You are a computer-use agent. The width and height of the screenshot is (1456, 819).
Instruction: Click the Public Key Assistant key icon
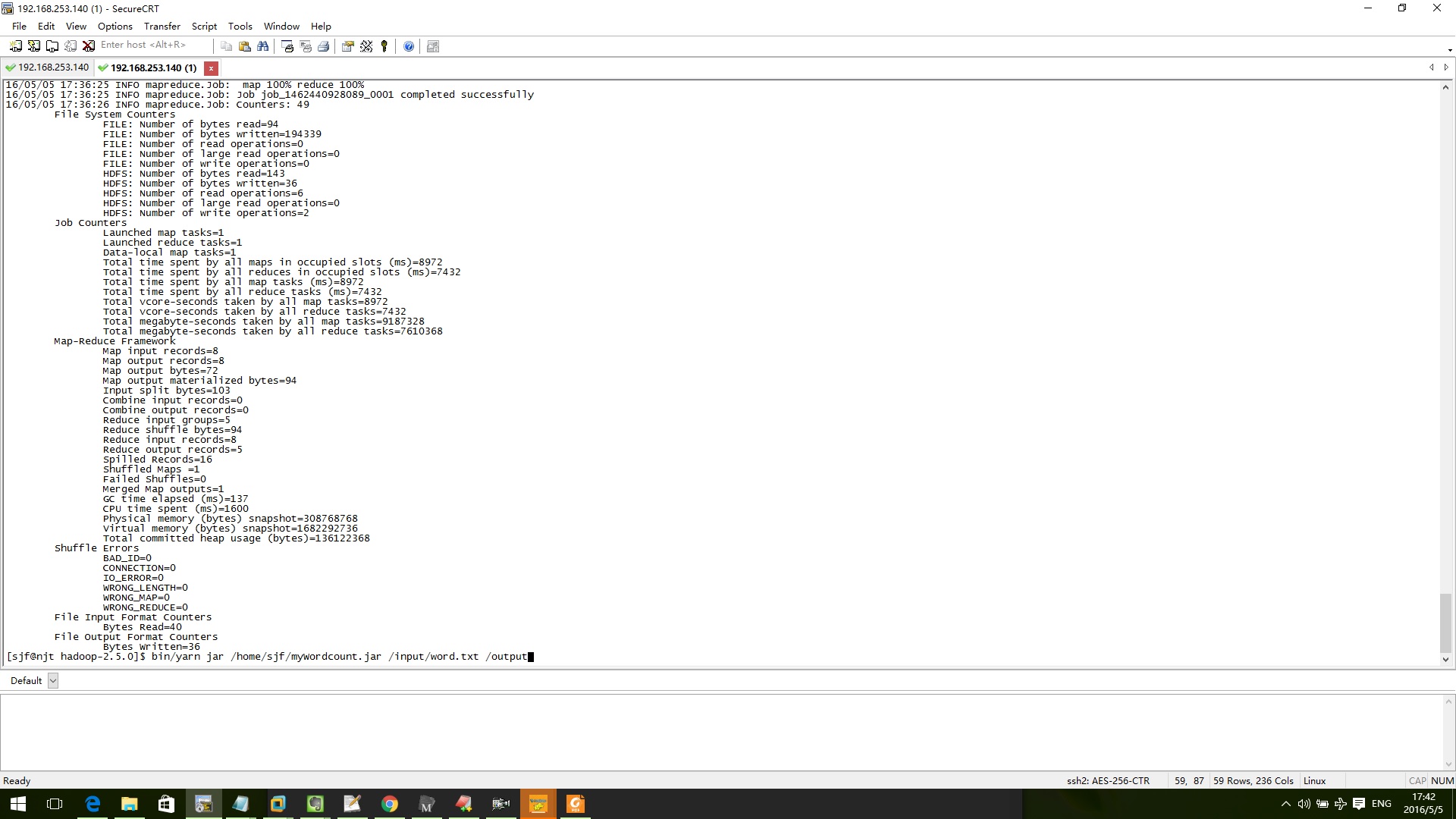(384, 46)
